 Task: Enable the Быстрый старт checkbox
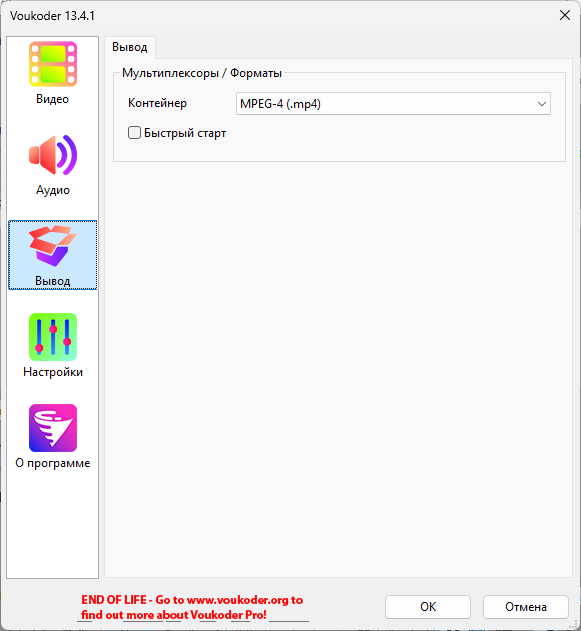(134, 132)
